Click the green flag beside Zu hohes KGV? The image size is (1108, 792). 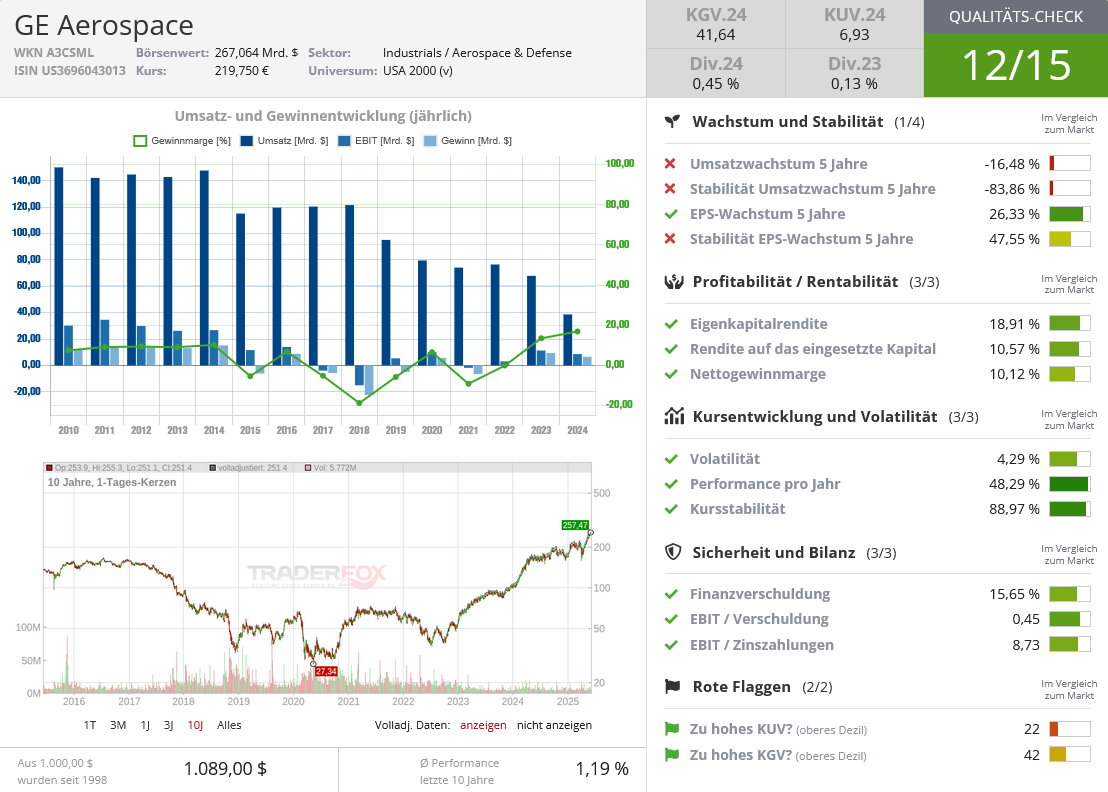click(x=672, y=755)
